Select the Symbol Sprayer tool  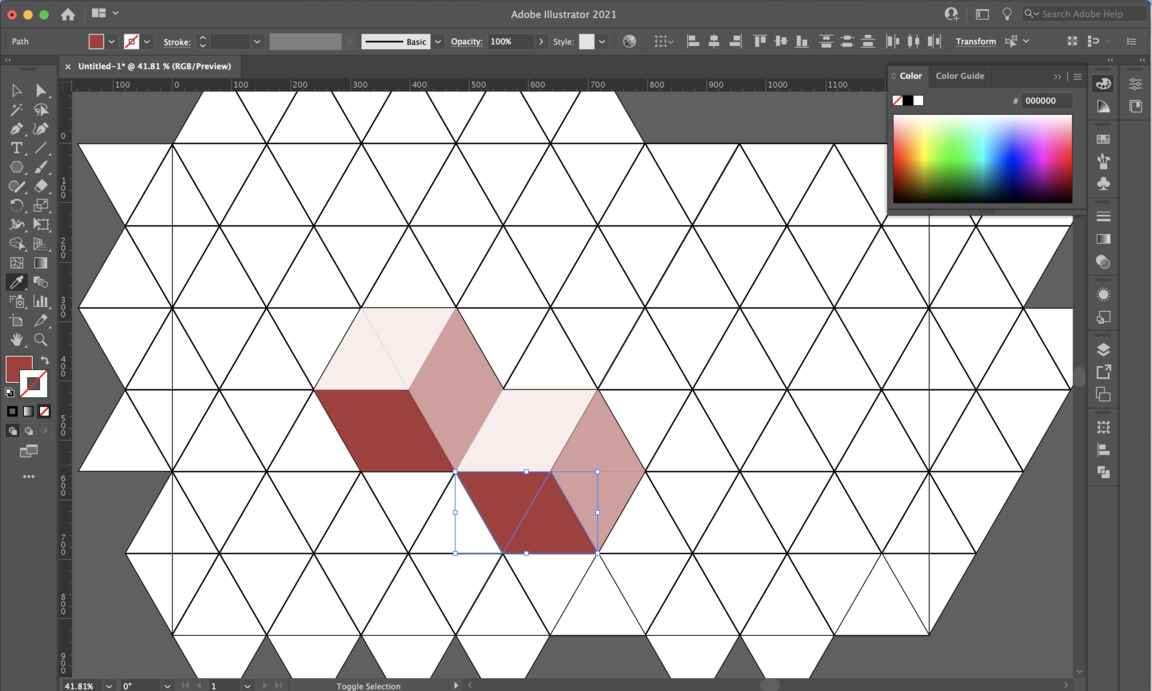coord(16,301)
